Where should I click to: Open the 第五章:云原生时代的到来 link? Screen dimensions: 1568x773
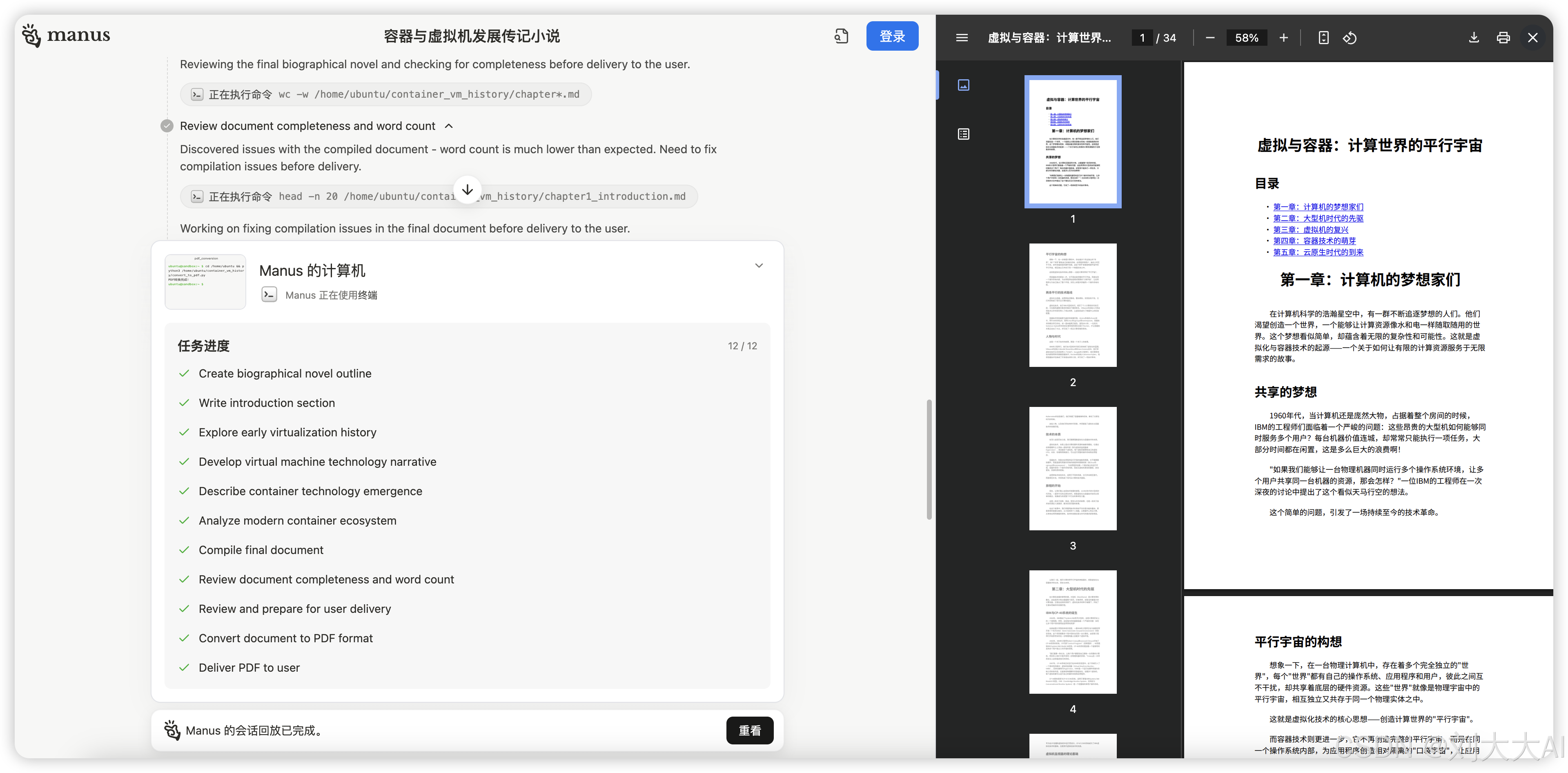click(1318, 252)
